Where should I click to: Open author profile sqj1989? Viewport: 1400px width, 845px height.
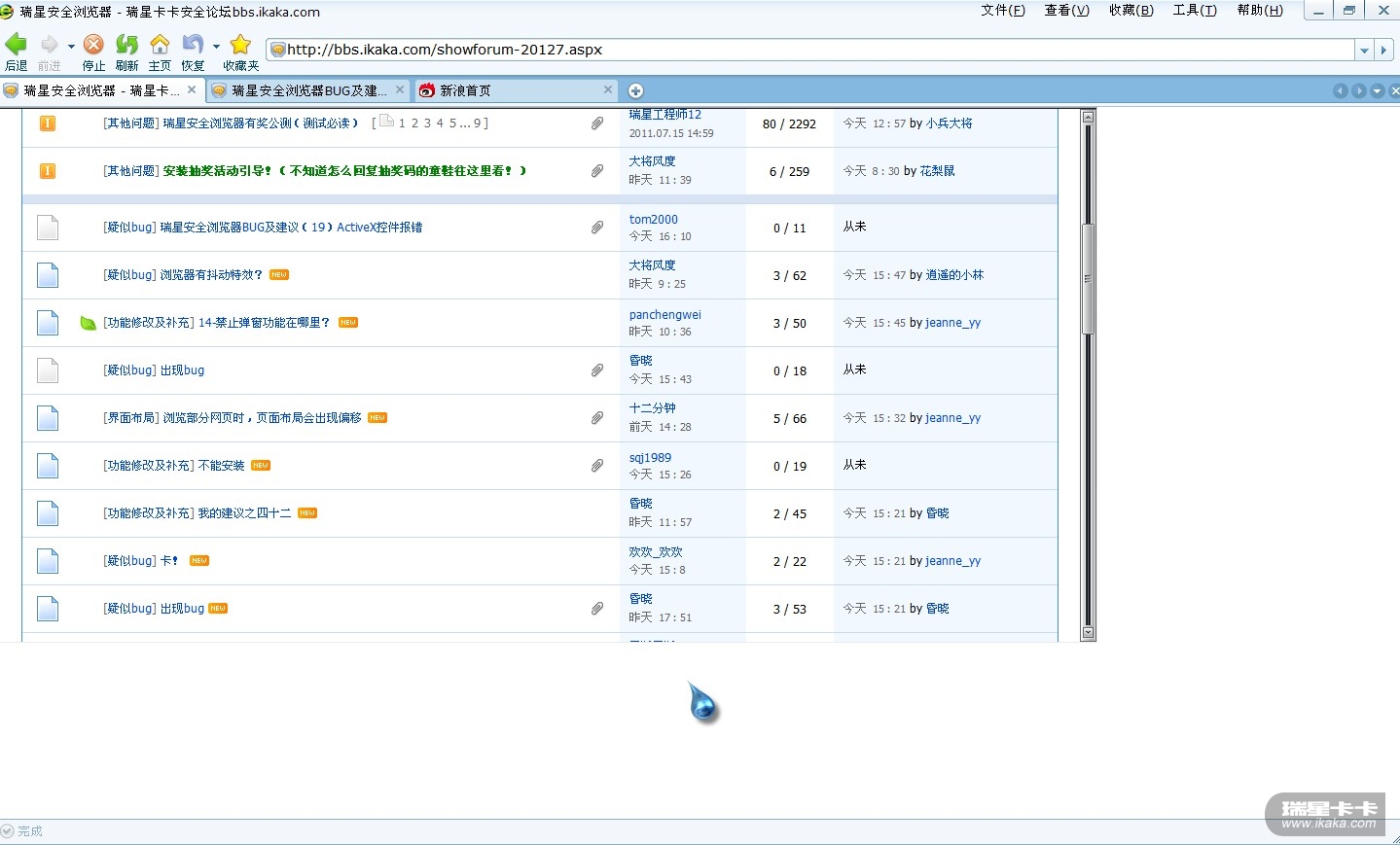coord(650,458)
